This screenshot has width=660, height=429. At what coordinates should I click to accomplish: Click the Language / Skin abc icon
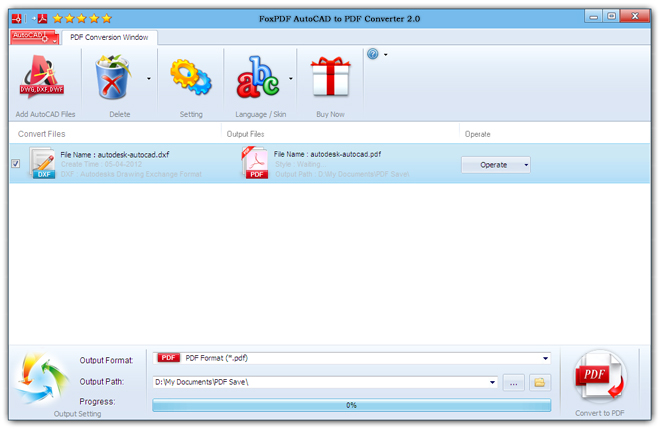pyautogui.click(x=258, y=78)
